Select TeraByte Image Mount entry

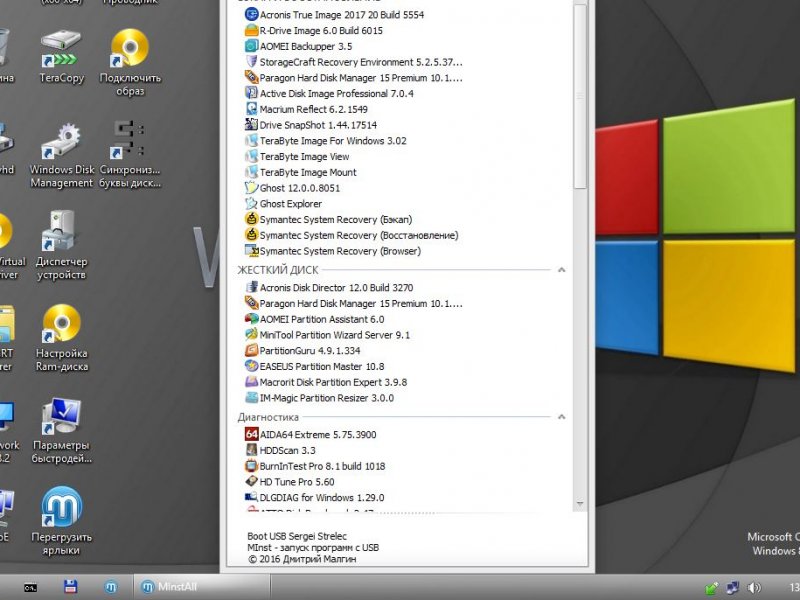coord(301,172)
